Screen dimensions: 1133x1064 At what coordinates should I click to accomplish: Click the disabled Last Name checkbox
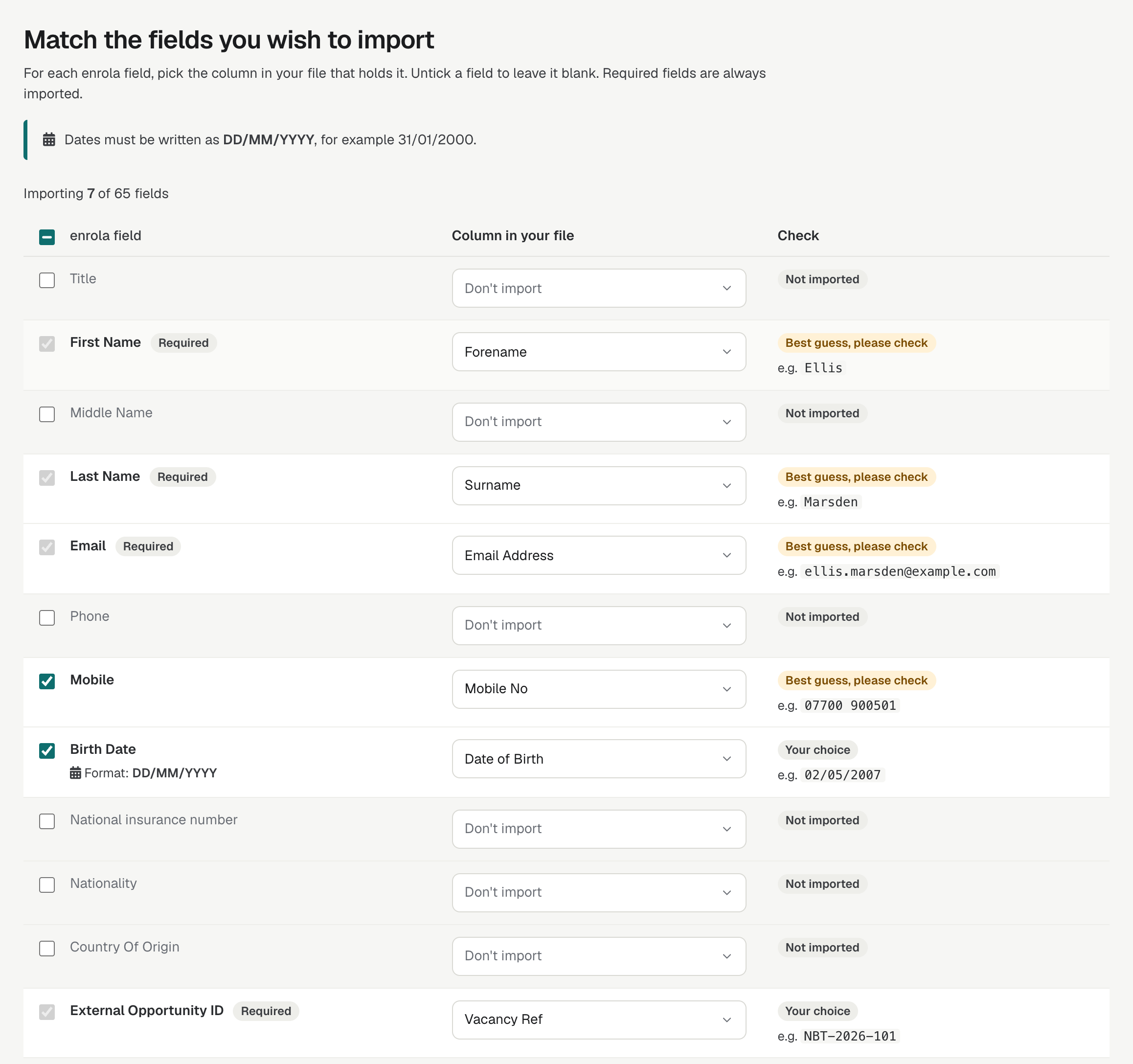(47, 478)
